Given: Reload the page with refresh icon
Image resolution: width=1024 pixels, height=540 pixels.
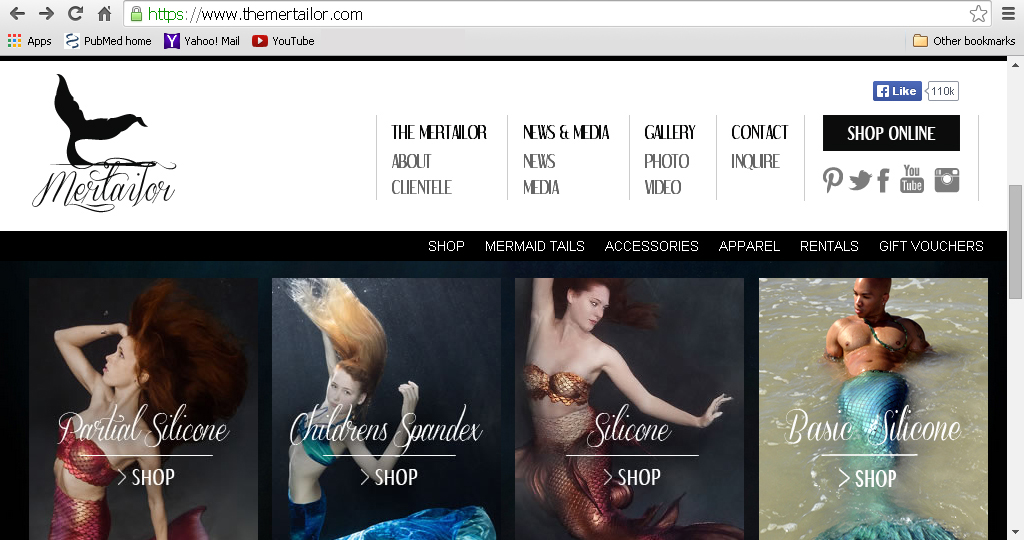Looking at the screenshot, I should tap(75, 14).
